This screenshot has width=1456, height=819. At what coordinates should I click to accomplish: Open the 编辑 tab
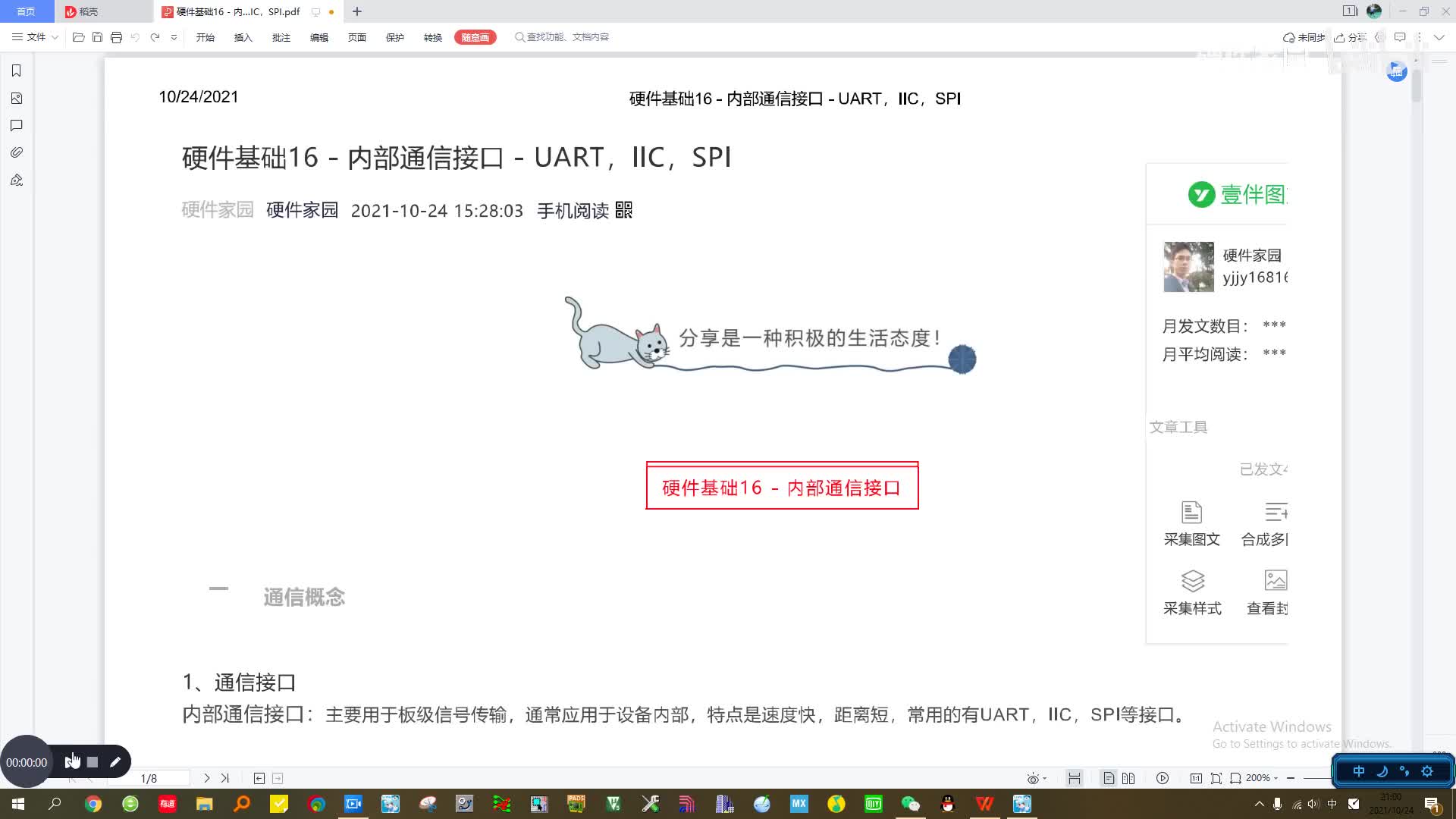click(318, 37)
